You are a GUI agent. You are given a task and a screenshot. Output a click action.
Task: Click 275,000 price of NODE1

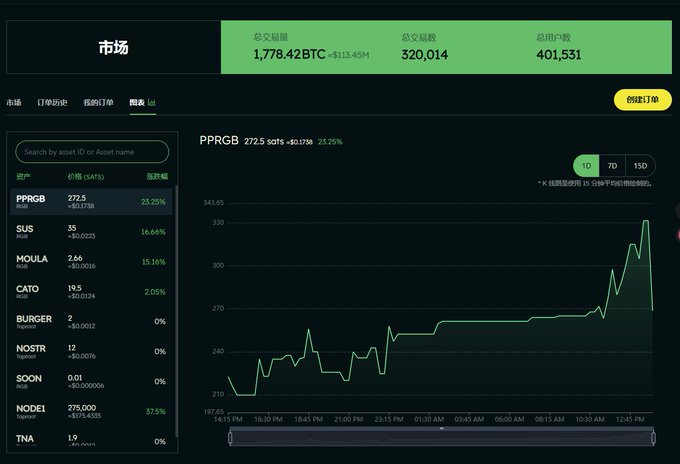click(x=82, y=408)
